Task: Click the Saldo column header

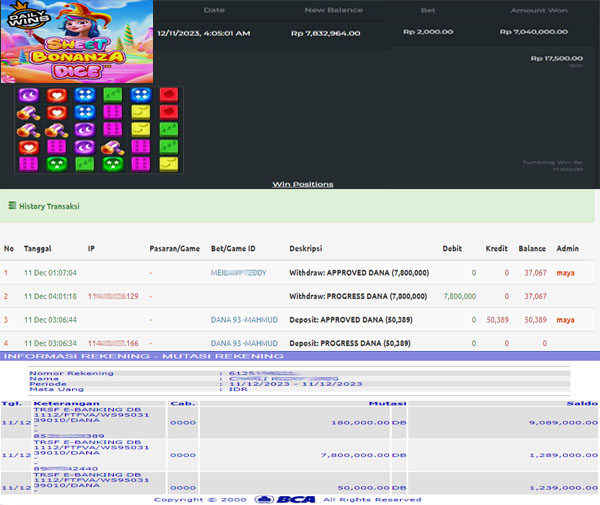Action: 582,403
